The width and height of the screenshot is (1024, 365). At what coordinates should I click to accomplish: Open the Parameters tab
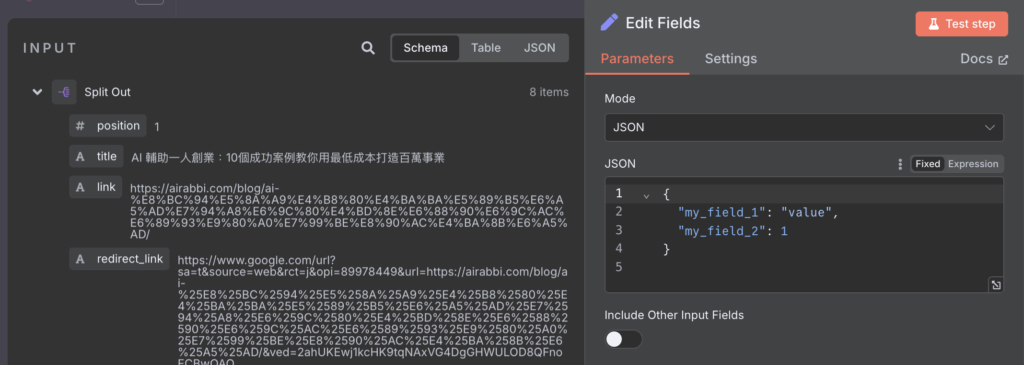coord(637,59)
